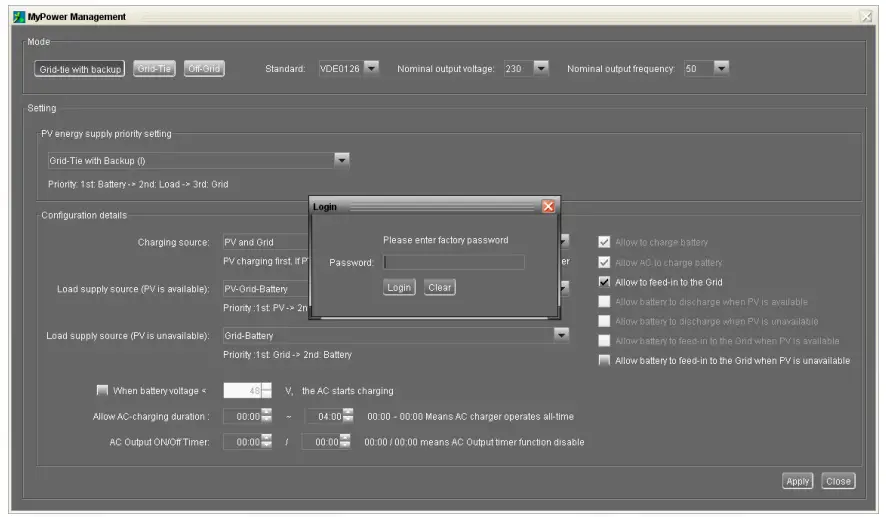The height and width of the screenshot is (517, 886).
Task: Select Grid-Tie mode button
Action: coord(154,69)
